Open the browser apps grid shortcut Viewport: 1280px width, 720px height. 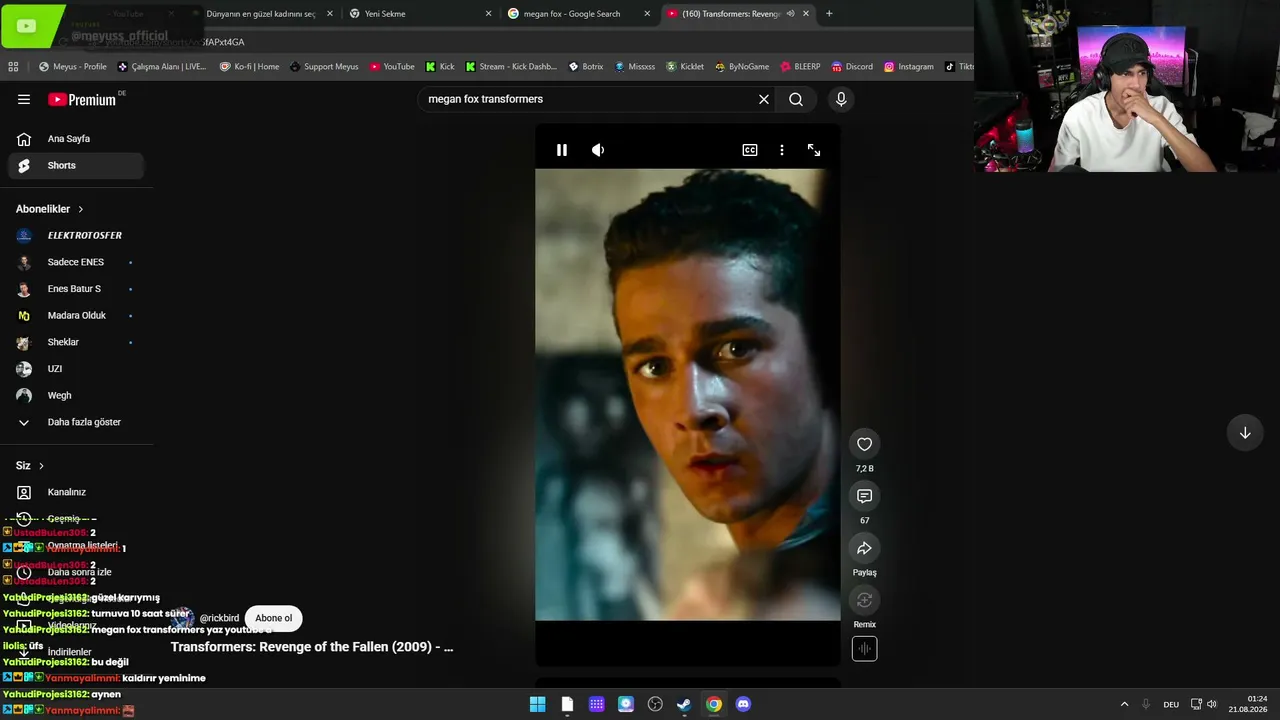point(13,67)
